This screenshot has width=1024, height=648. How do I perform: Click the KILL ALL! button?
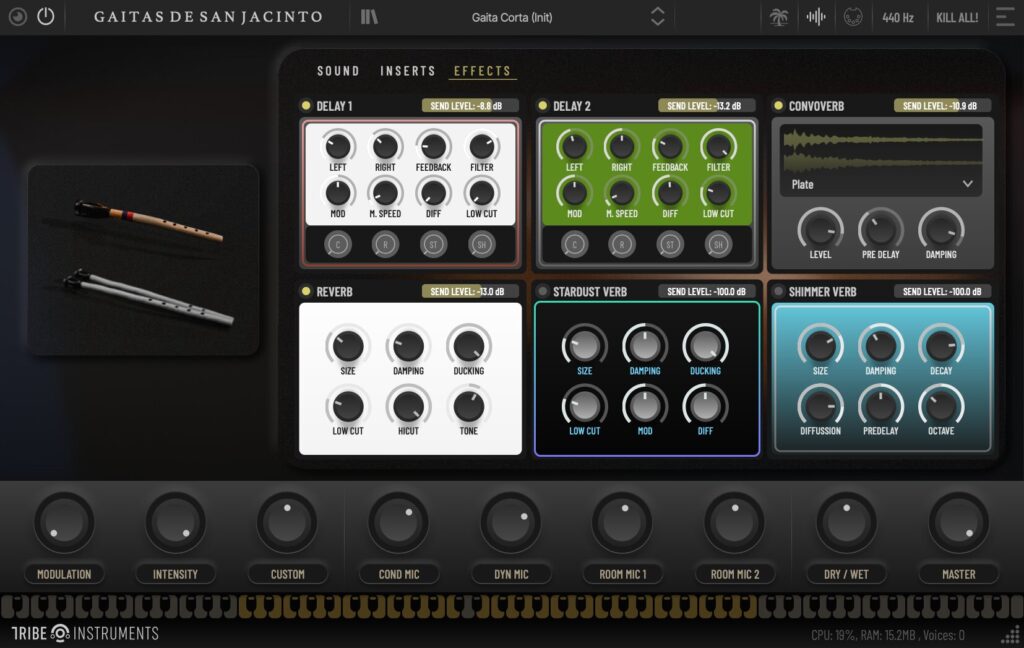[x=957, y=18]
